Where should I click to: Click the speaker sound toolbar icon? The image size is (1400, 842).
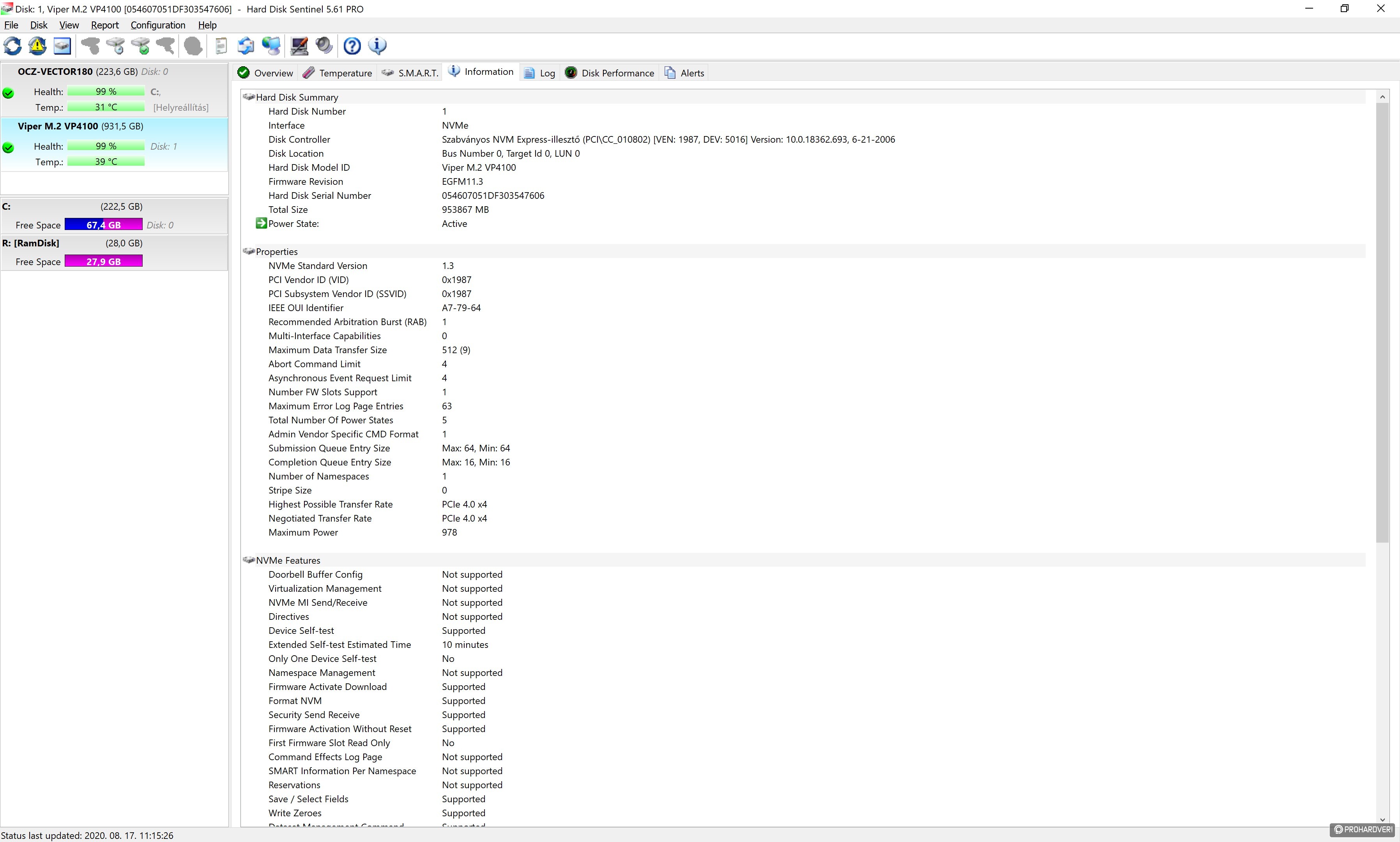click(x=324, y=46)
